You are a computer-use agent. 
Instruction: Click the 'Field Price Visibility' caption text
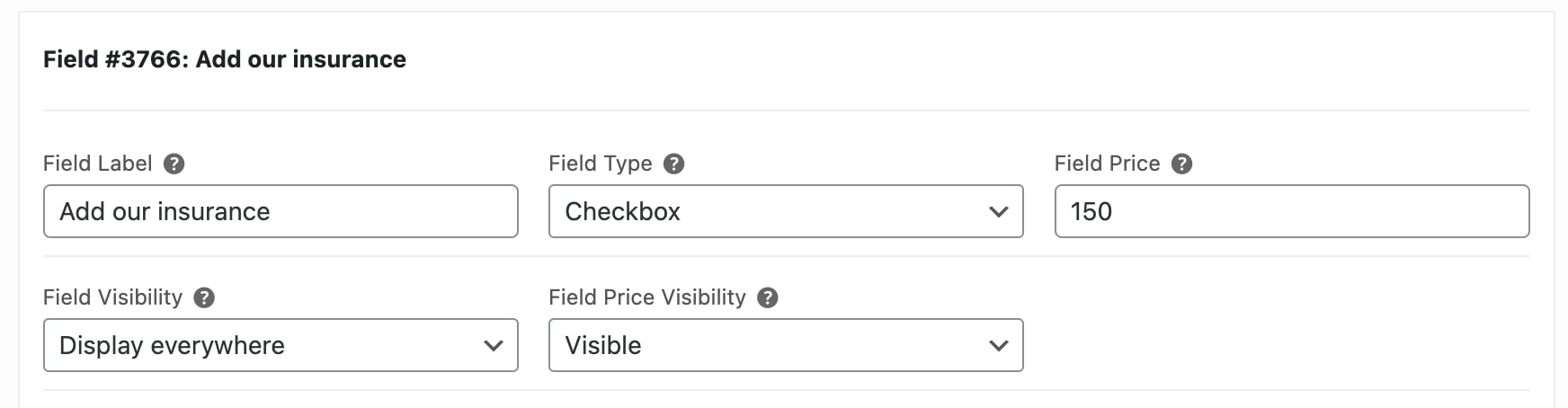pos(646,297)
